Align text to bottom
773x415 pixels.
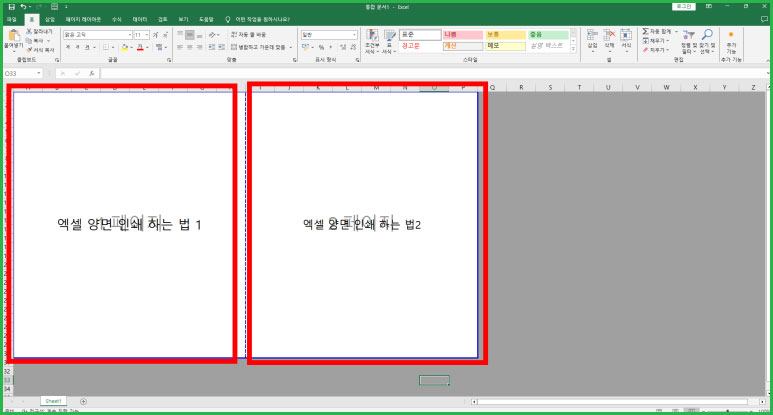point(199,35)
